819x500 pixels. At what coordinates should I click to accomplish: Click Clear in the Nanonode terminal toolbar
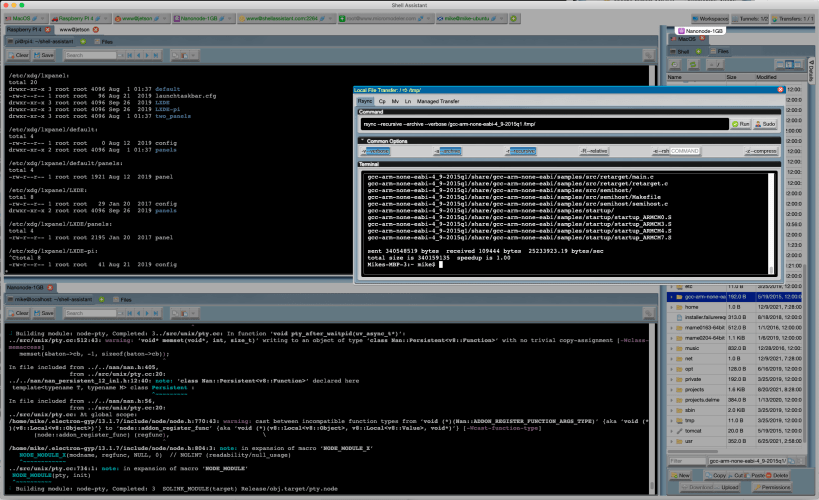pos(19,313)
